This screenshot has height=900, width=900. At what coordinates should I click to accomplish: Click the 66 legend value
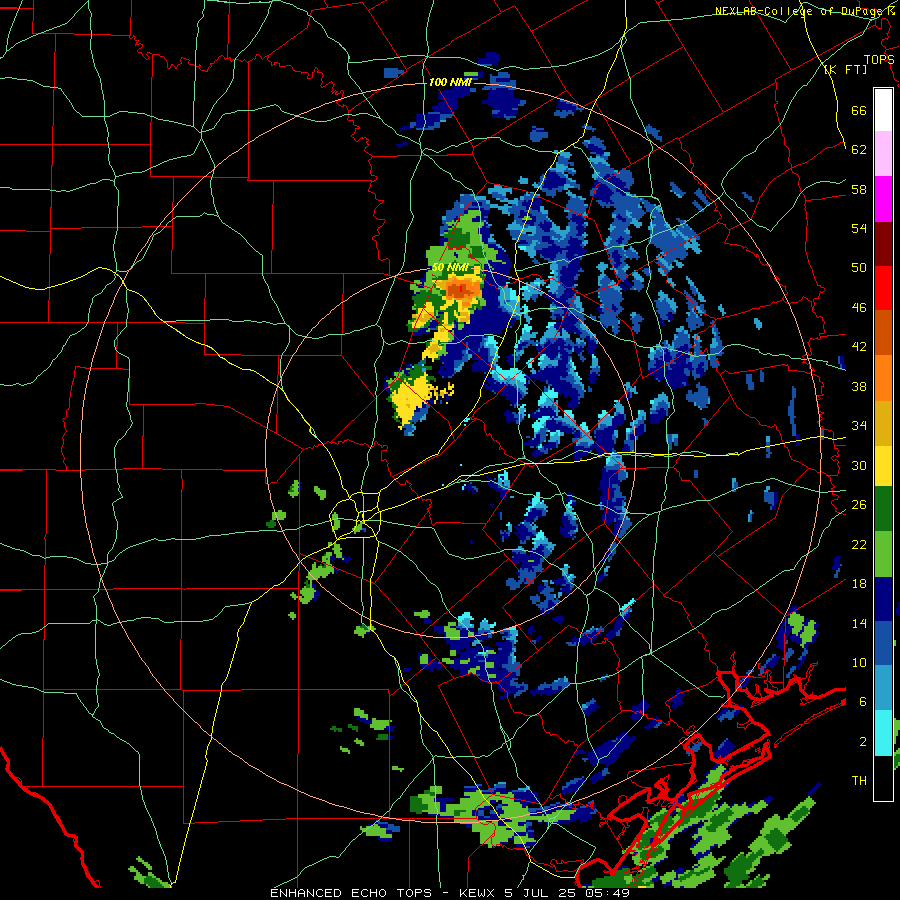pos(859,110)
